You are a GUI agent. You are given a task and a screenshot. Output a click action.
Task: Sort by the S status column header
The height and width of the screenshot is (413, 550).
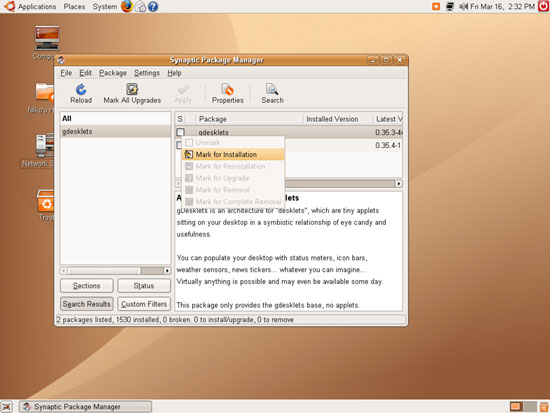(x=180, y=119)
